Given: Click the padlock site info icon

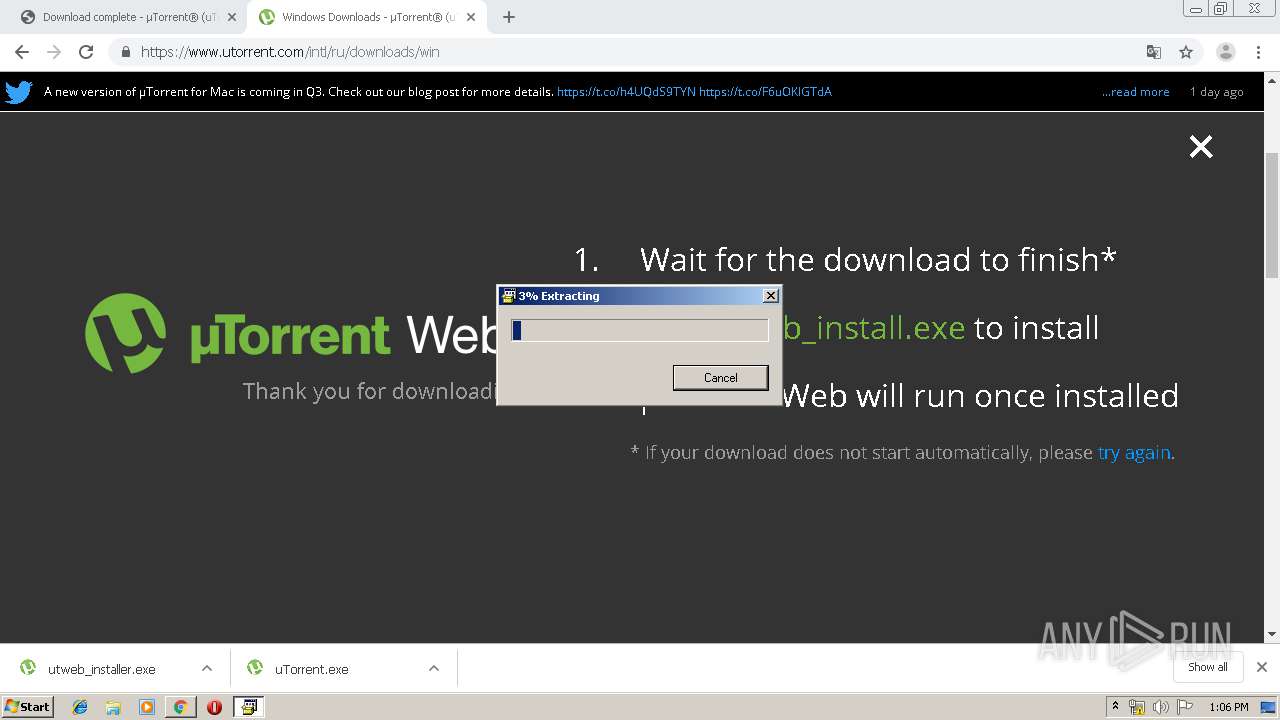Looking at the screenshot, I should pyautogui.click(x=125, y=52).
